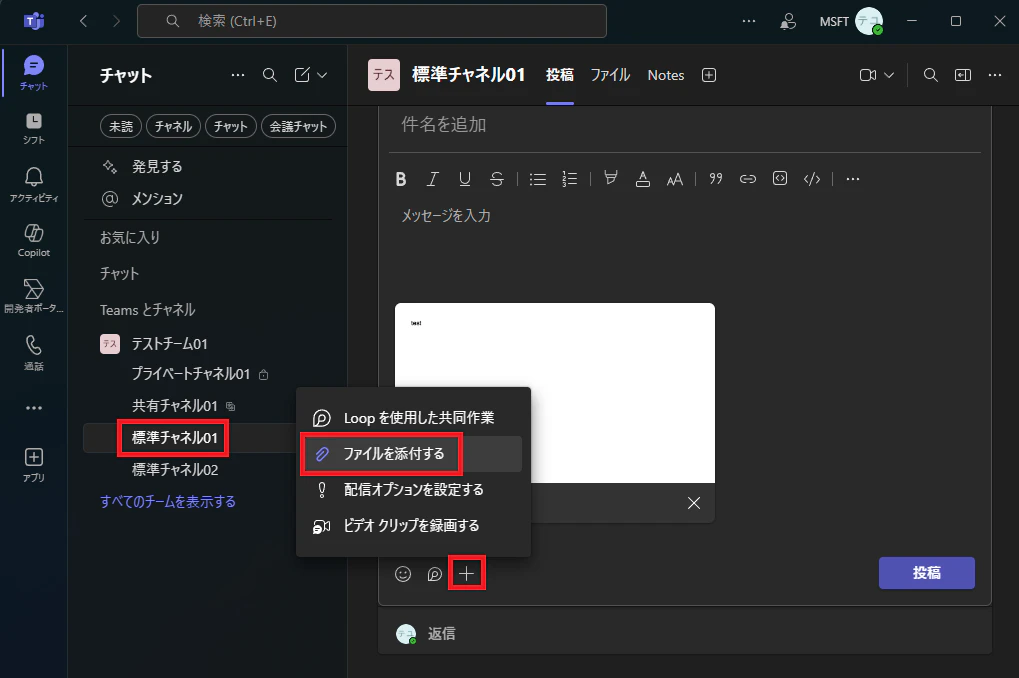The height and width of the screenshot is (678, 1019).
Task: Start a meeting with the video icon
Action: 868,75
